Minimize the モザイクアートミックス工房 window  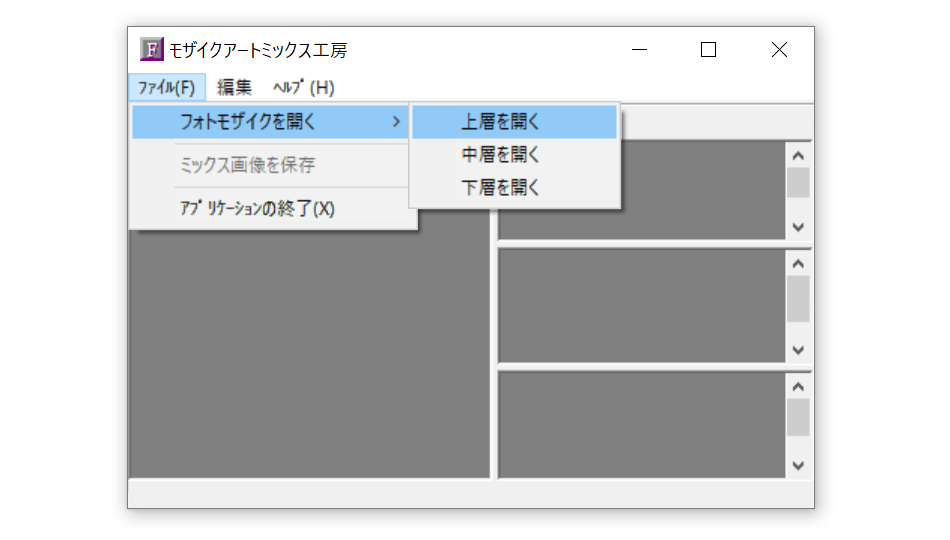tap(639, 50)
